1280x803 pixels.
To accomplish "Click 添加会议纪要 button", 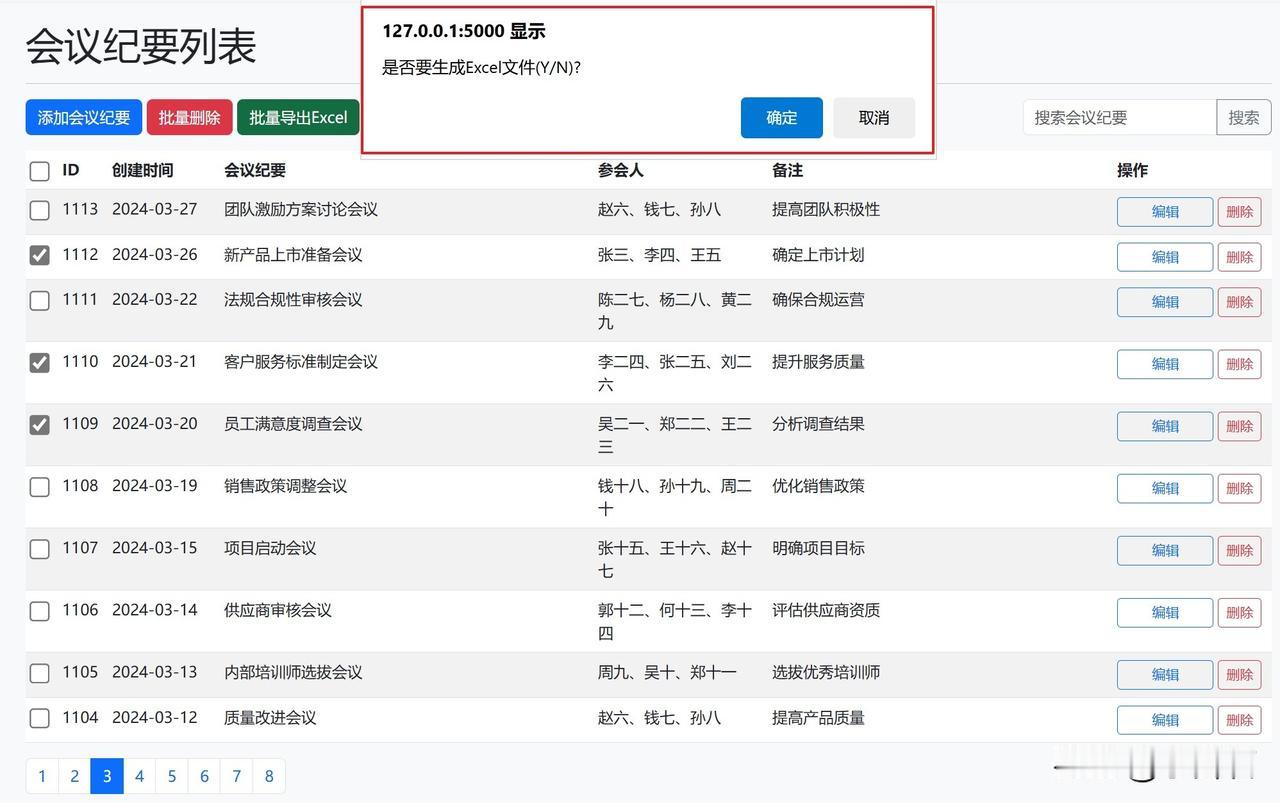I will [84, 117].
